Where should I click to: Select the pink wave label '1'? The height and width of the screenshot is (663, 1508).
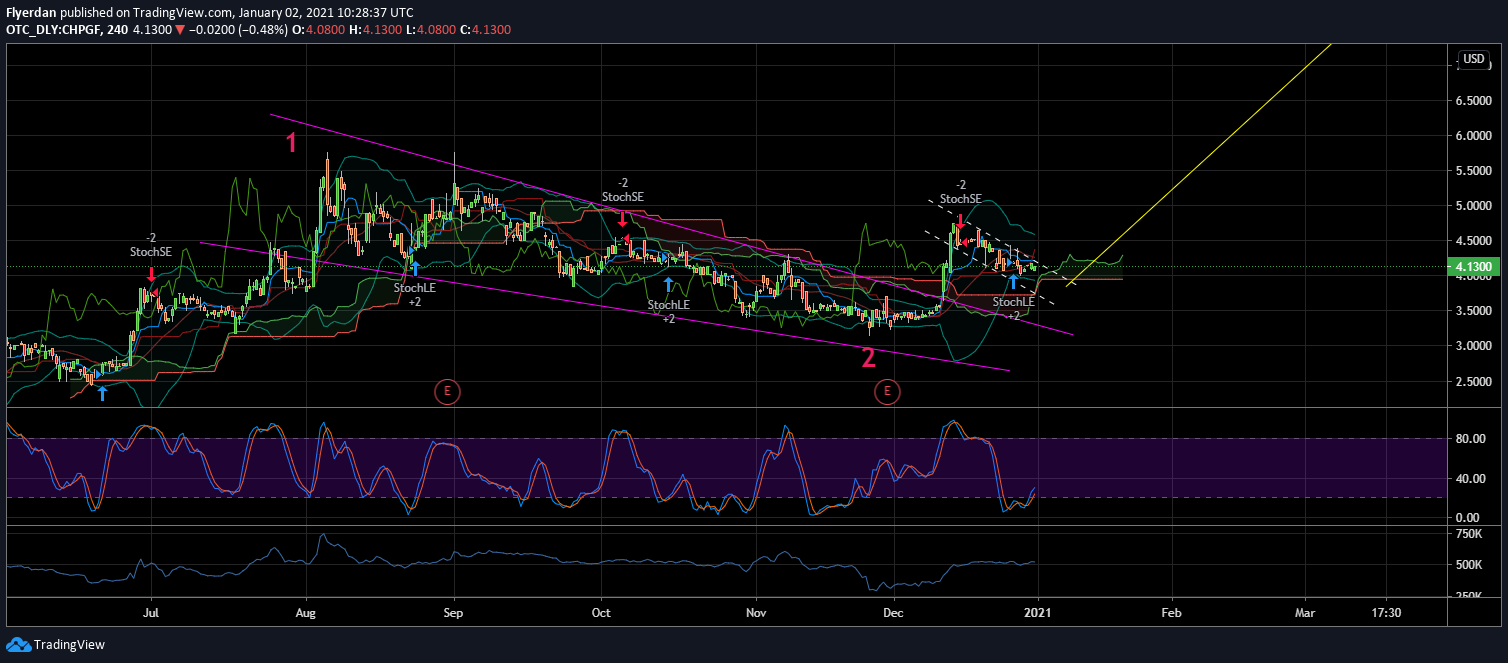pyautogui.click(x=291, y=143)
